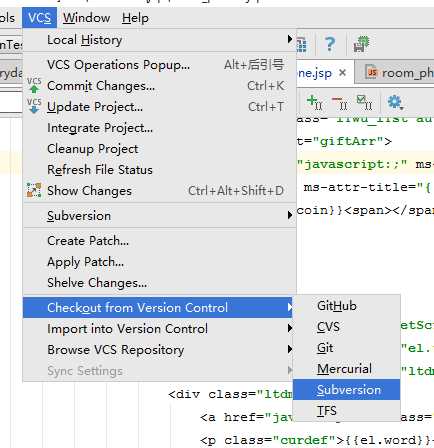Click the Import into Version Control arrow

tap(289, 329)
